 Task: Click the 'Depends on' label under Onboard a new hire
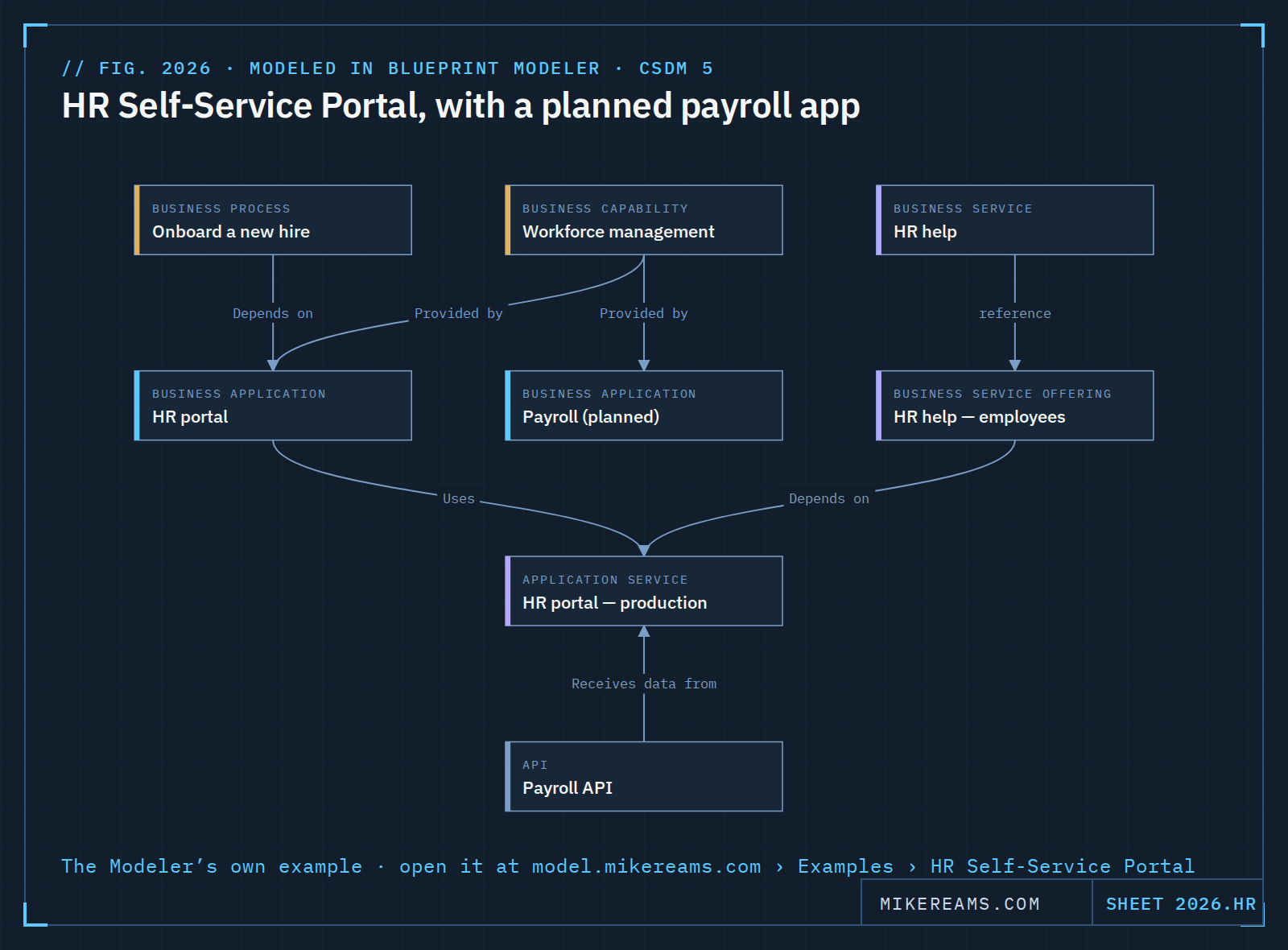click(273, 313)
